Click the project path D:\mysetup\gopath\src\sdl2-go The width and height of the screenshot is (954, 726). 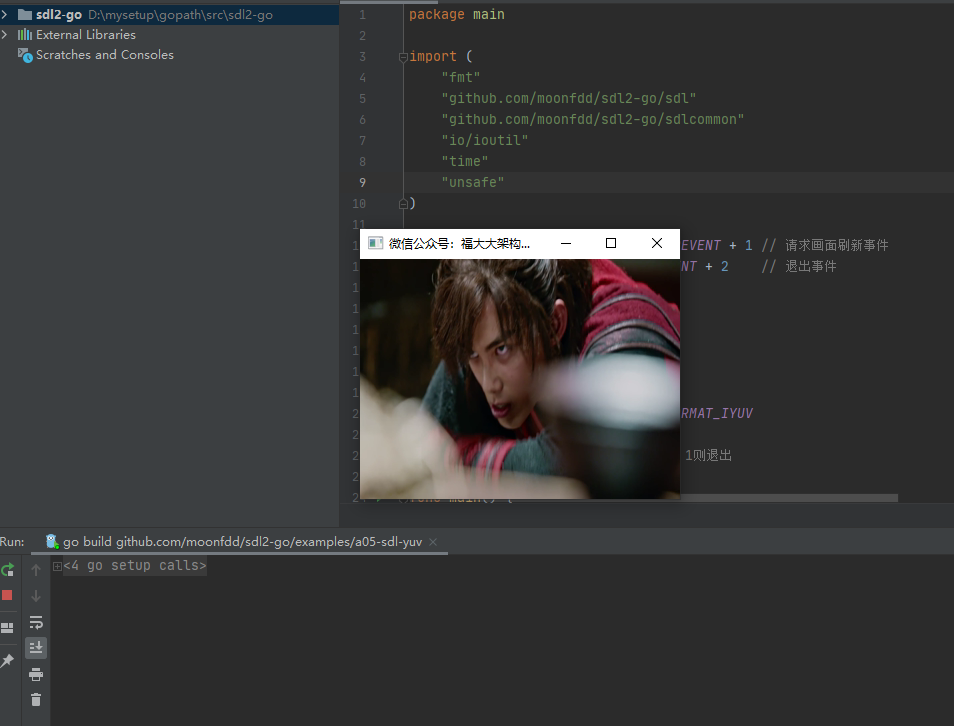(180, 15)
